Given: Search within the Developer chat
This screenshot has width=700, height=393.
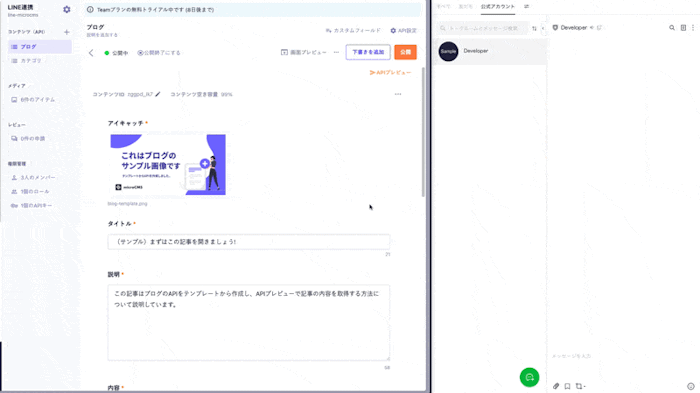Looking at the screenshot, I should 672,28.
